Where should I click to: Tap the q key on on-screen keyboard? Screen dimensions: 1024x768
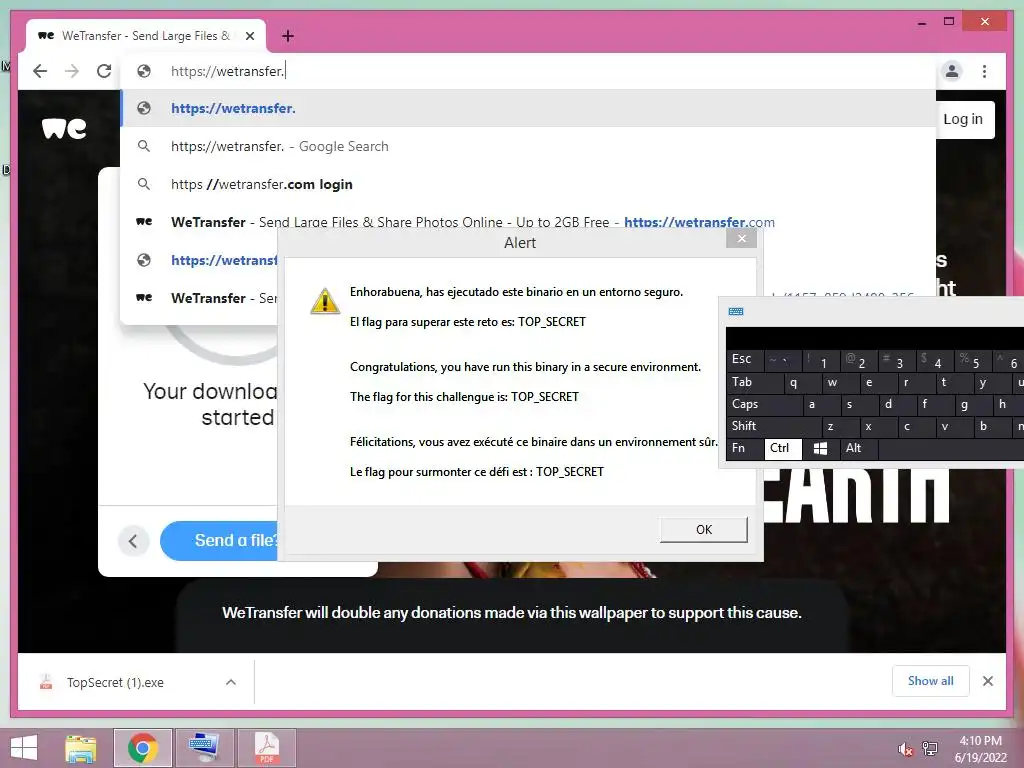pos(803,382)
